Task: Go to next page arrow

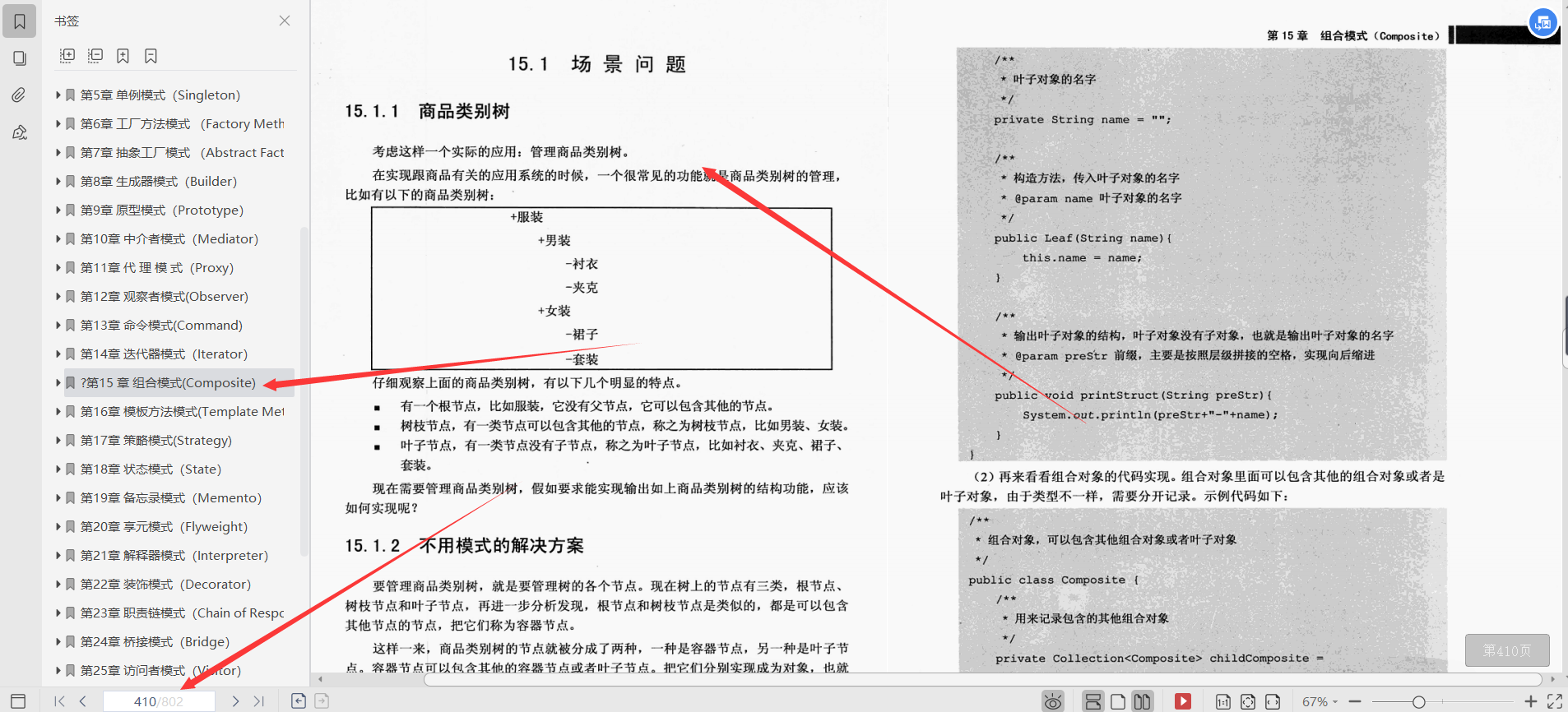Action: [x=235, y=701]
